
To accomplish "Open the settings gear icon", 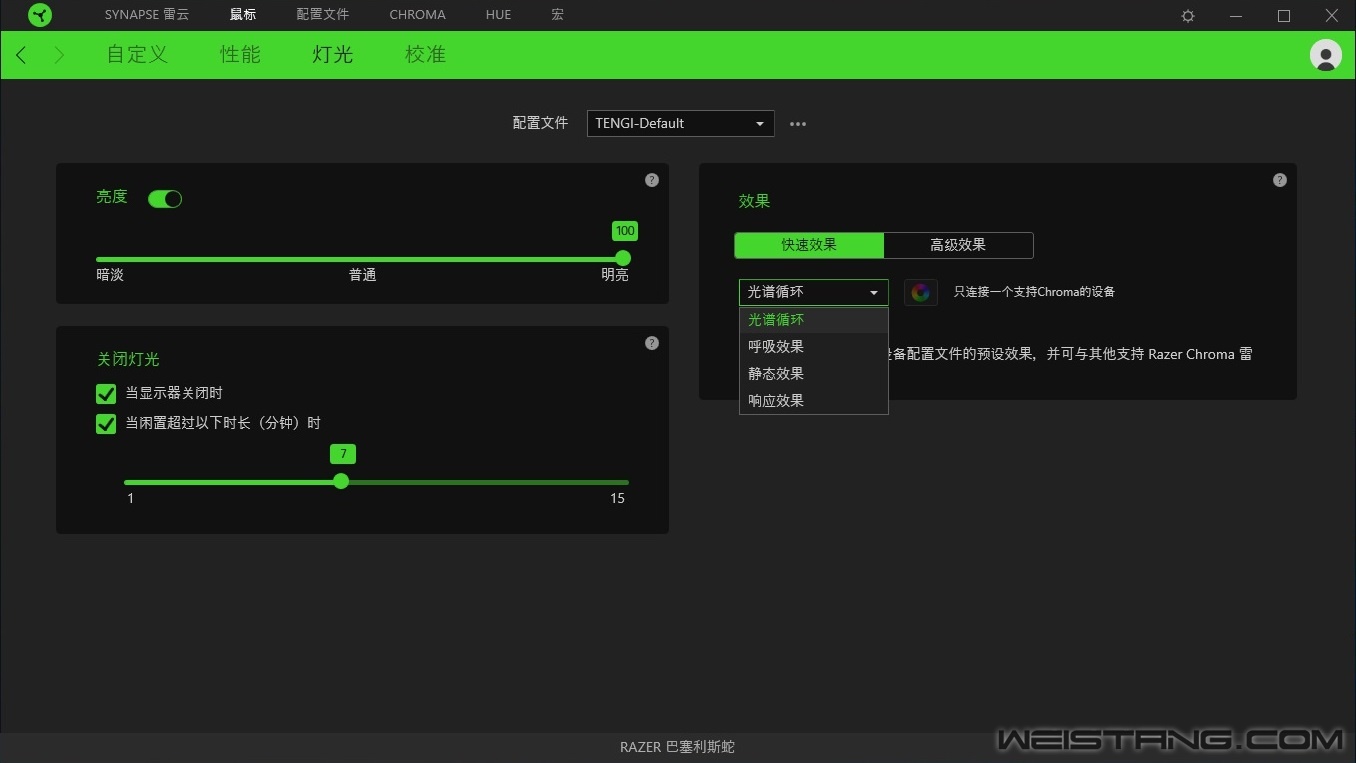I will [1188, 16].
